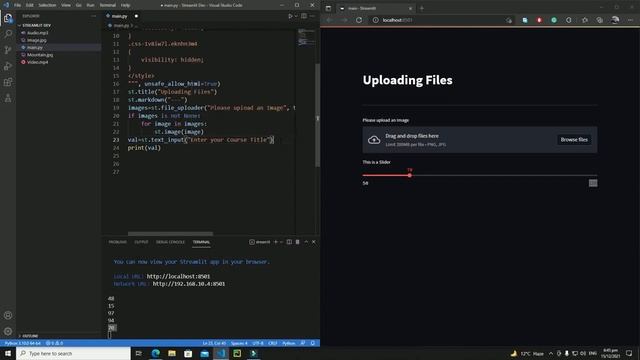Switch to the Debug Console tab

click(x=170, y=242)
